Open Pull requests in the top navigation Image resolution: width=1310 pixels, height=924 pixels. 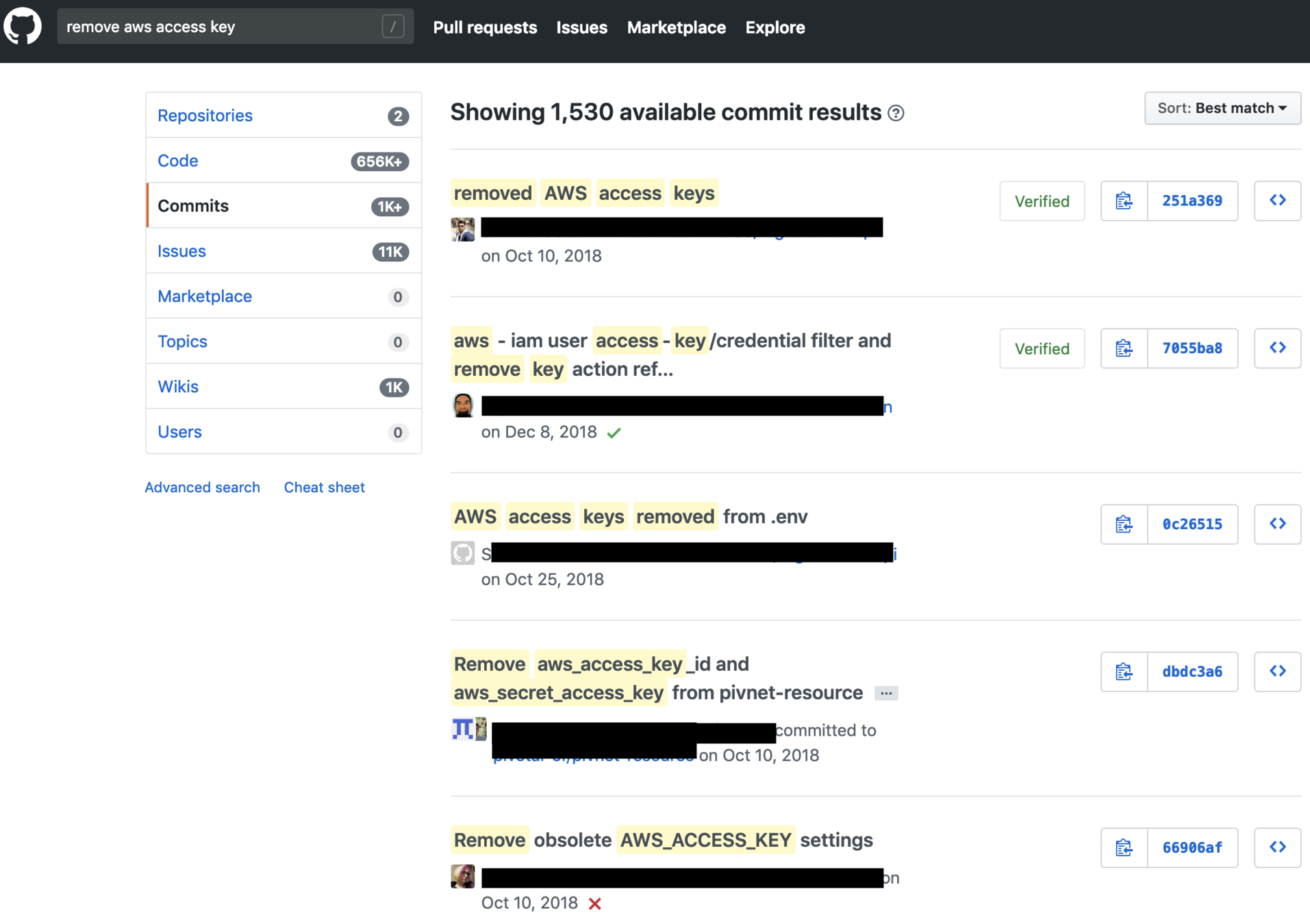485,27
